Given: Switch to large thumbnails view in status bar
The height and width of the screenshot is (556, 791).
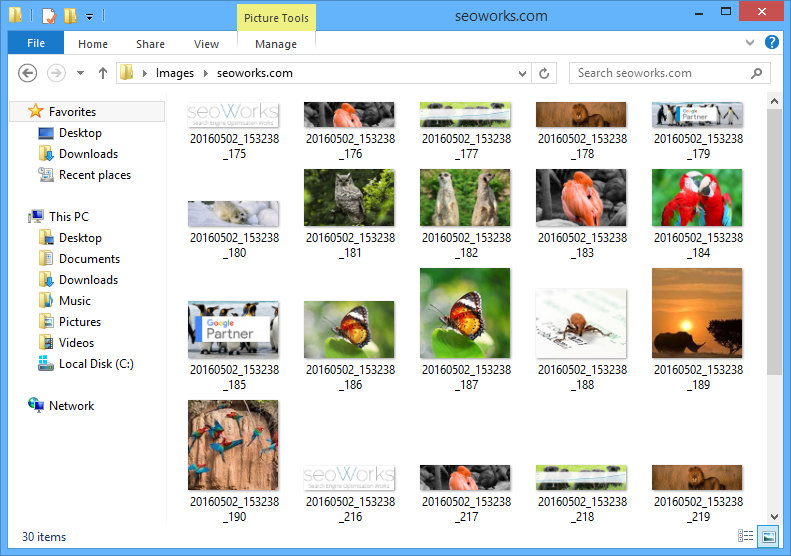Looking at the screenshot, I should (767, 537).
